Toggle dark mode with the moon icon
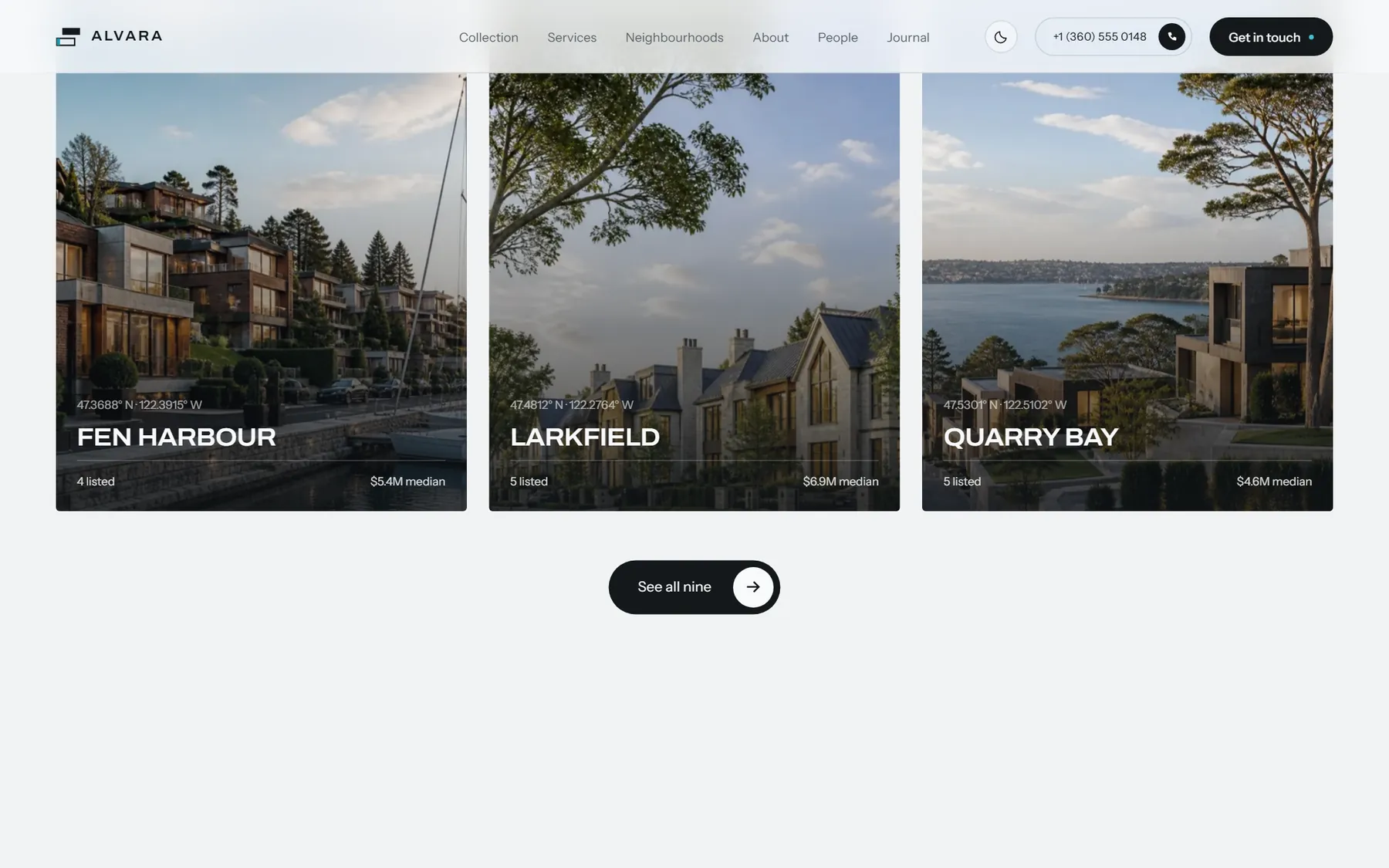Screen dimensions: 1389x868 click(x=1001, y=37)
